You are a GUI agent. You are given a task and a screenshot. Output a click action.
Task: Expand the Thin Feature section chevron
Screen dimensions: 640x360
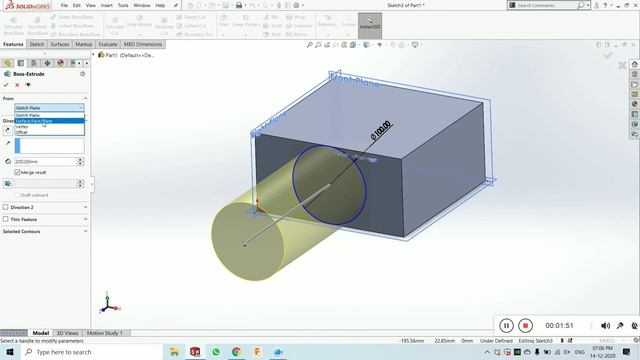(85, 219)
